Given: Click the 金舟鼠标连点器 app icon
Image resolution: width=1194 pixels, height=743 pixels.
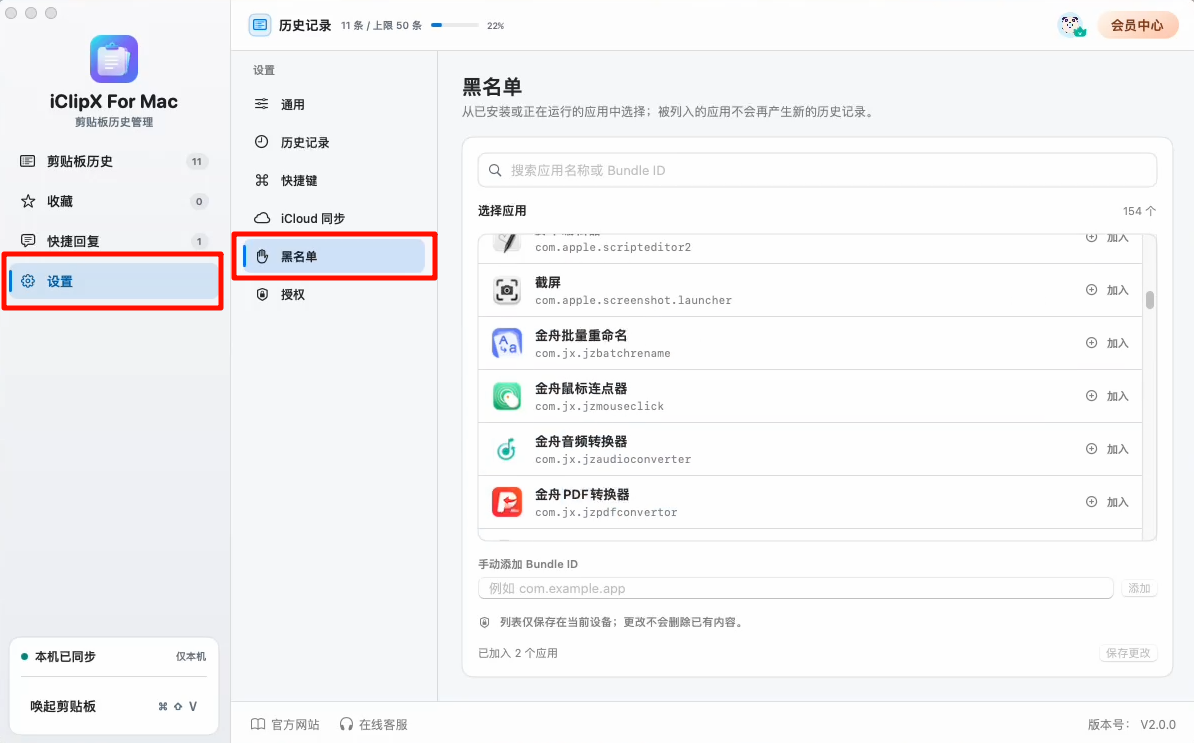Looking at the screenshot, I should coord(507,396).
